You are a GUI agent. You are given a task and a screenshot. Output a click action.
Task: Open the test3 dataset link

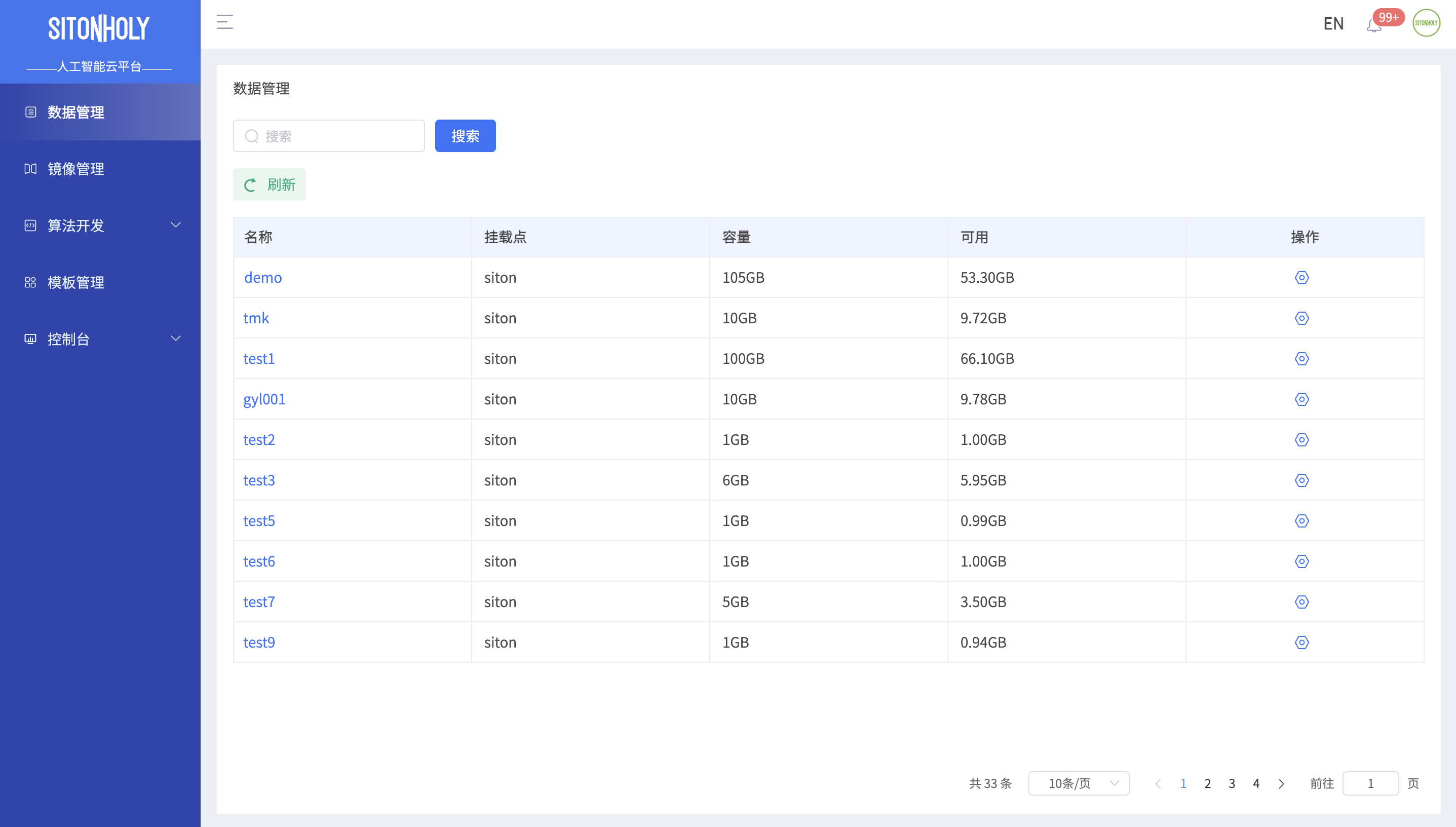click(x=259, y=480)
